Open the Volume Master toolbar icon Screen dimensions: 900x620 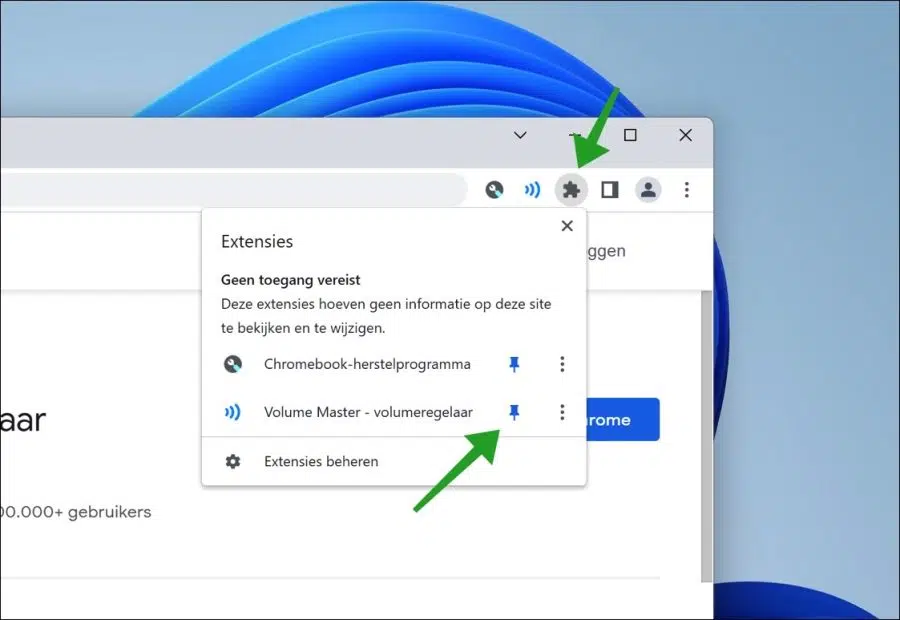click(x=533, y=189)
